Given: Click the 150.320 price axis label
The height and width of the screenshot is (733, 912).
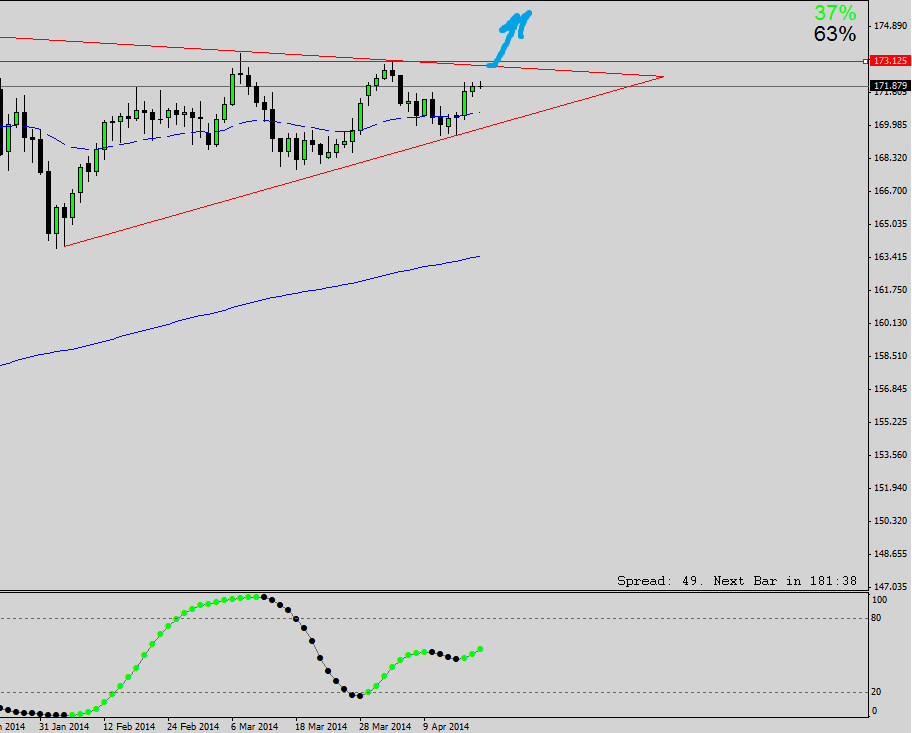Looking at the screenshot, I should click(x=891, y=521).
